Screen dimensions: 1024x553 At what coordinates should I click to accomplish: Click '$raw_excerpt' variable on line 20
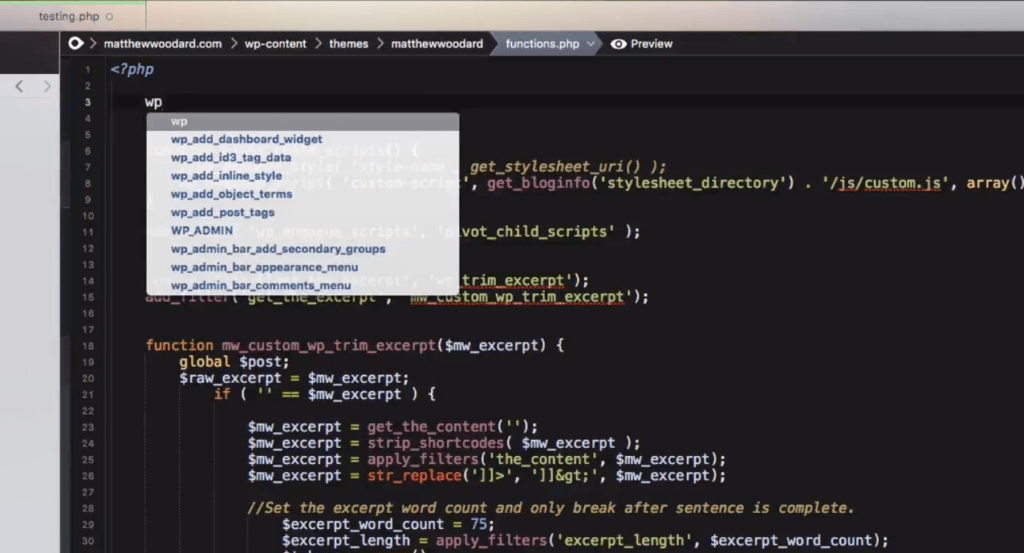click(231, 378)
